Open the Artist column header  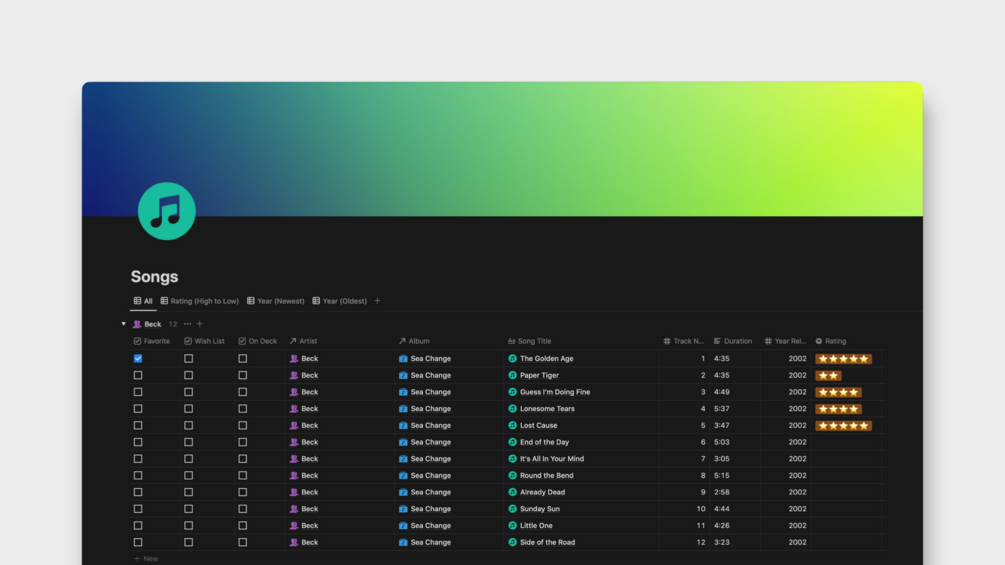pyautogui.click(x=303, y=341)
